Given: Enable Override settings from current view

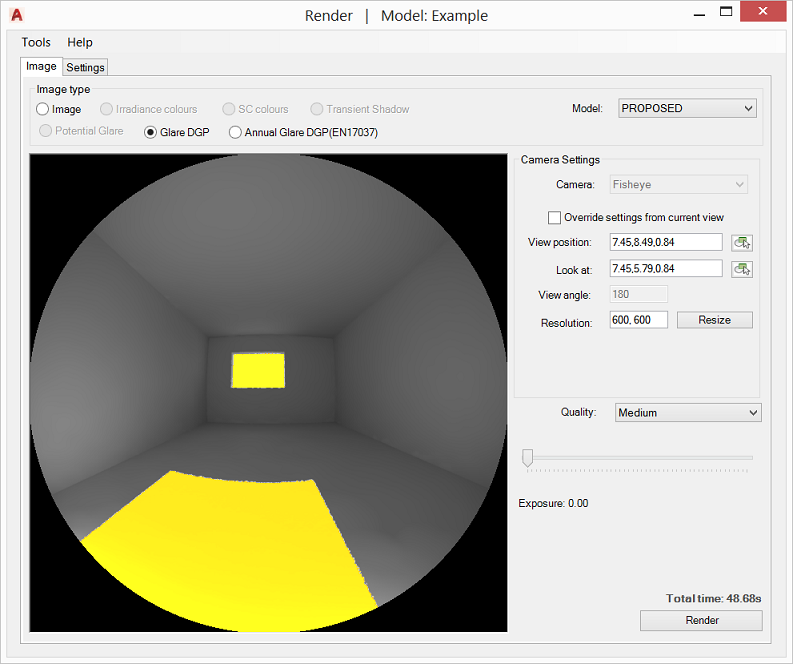Looking at the screenshot, I should pyautogui.click(x=555, y=217).
